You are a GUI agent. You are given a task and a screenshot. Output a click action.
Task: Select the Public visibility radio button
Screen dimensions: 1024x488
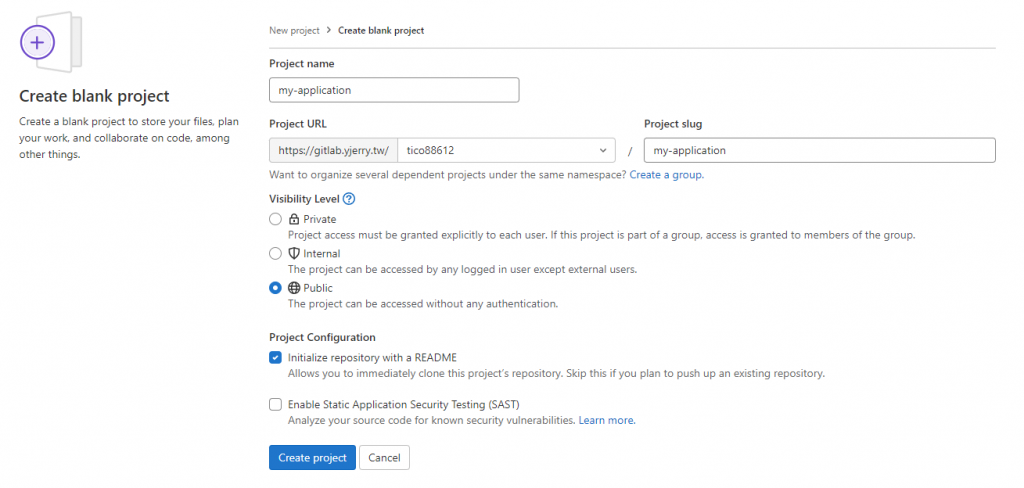pos(275,288)
